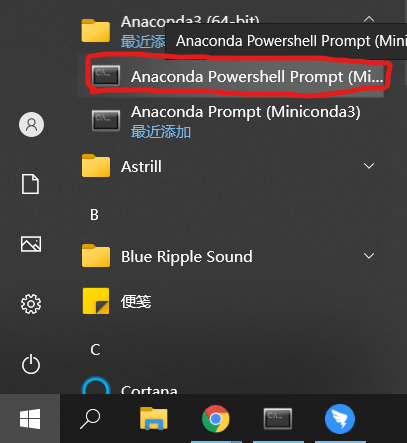Click the user account avatar icon
Viewport: 407px width, 443px height.
click(31, 124)
